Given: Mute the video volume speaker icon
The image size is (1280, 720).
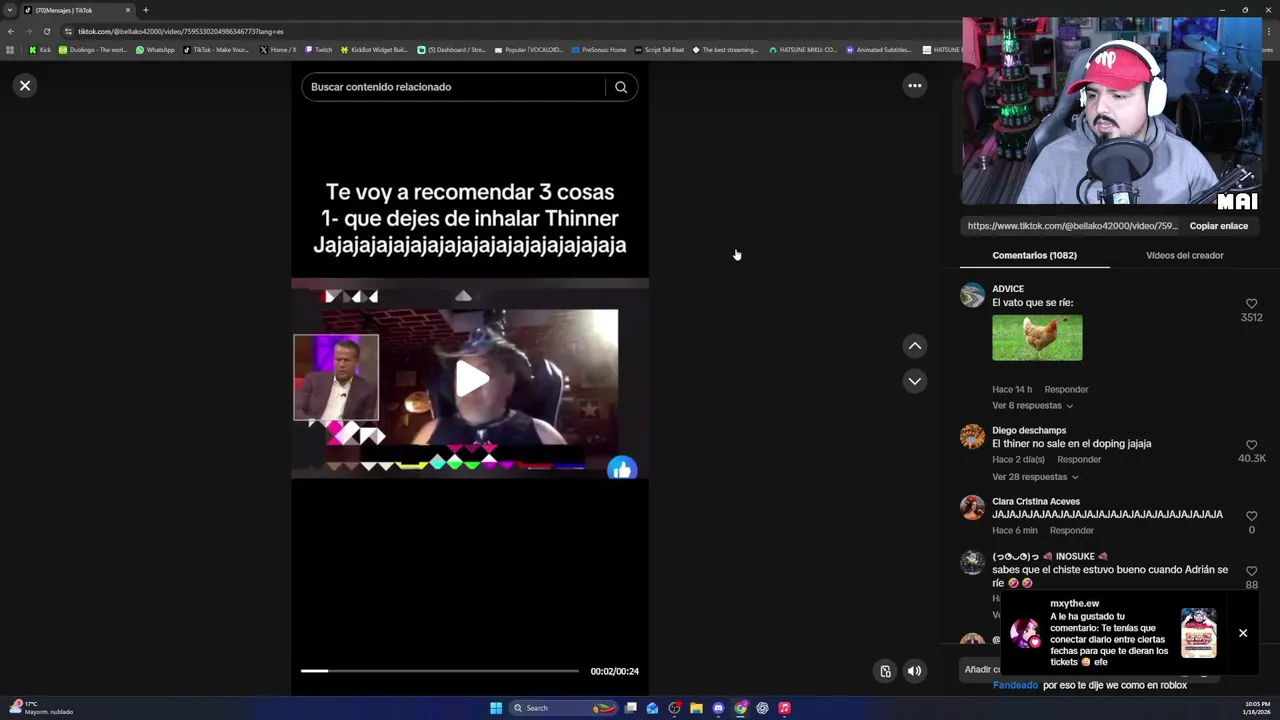Looking at the screenshot, I should pyautogui.click(x=914, y=671).
